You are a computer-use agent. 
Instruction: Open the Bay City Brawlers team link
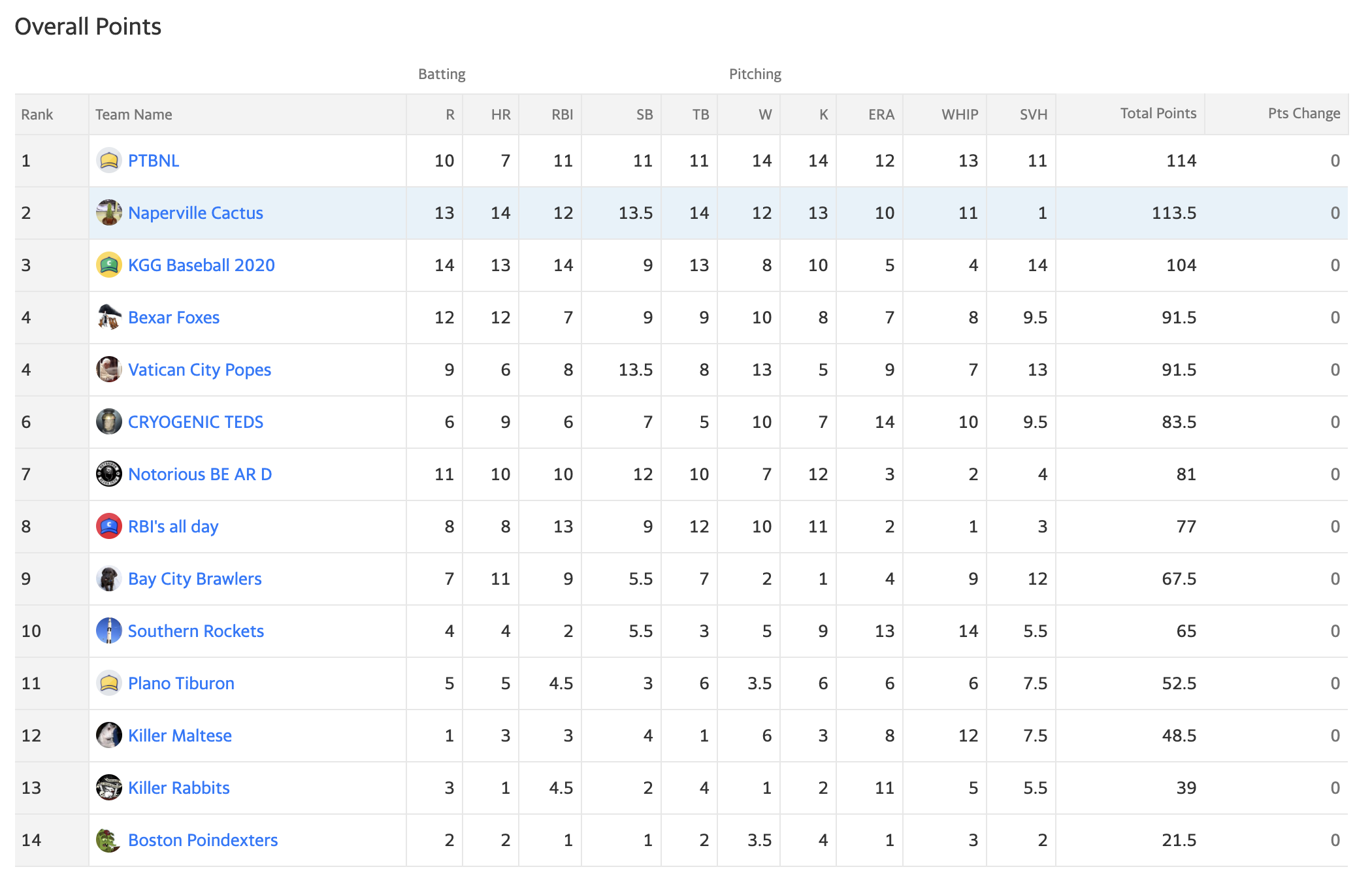[195, 579]
